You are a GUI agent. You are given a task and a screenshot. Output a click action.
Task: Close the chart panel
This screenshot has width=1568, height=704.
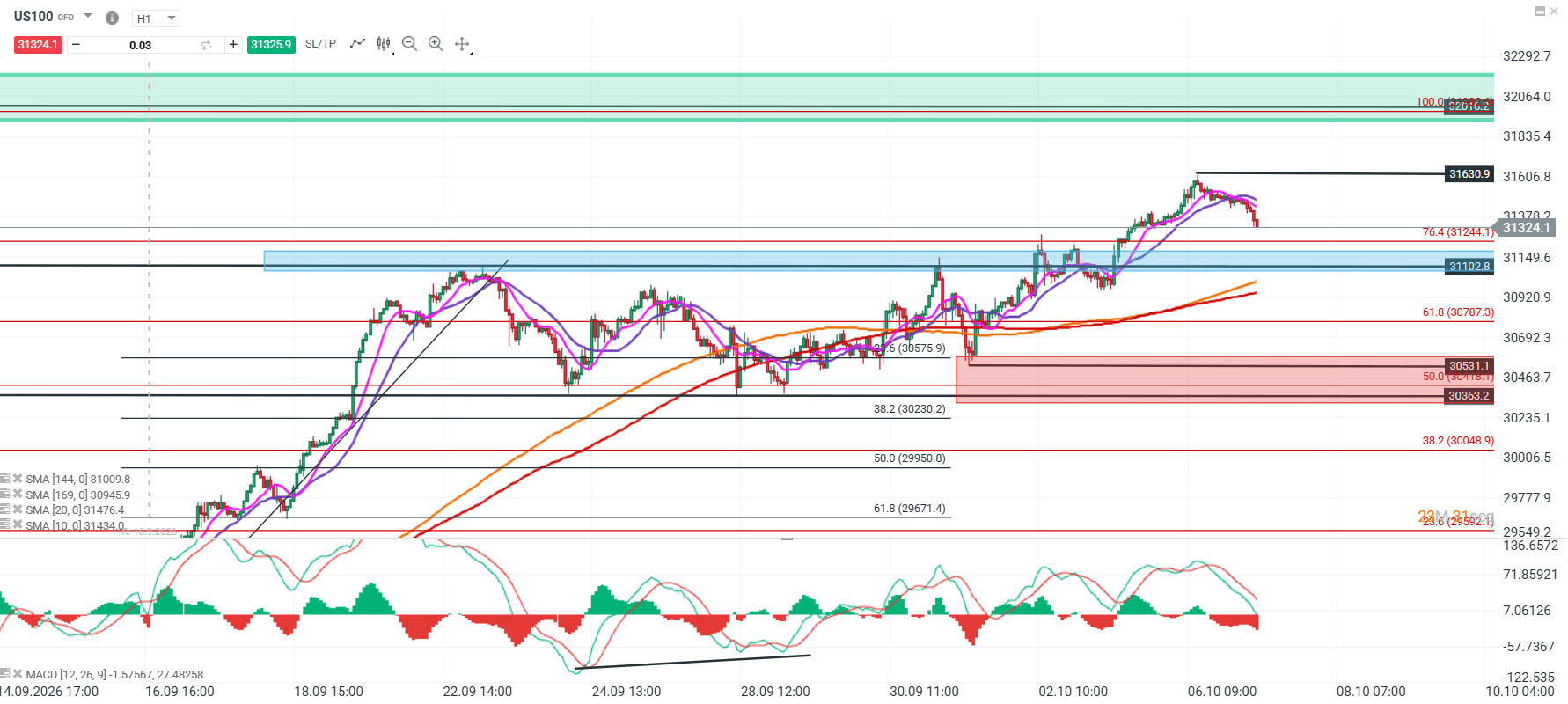tap(1554, 11)
